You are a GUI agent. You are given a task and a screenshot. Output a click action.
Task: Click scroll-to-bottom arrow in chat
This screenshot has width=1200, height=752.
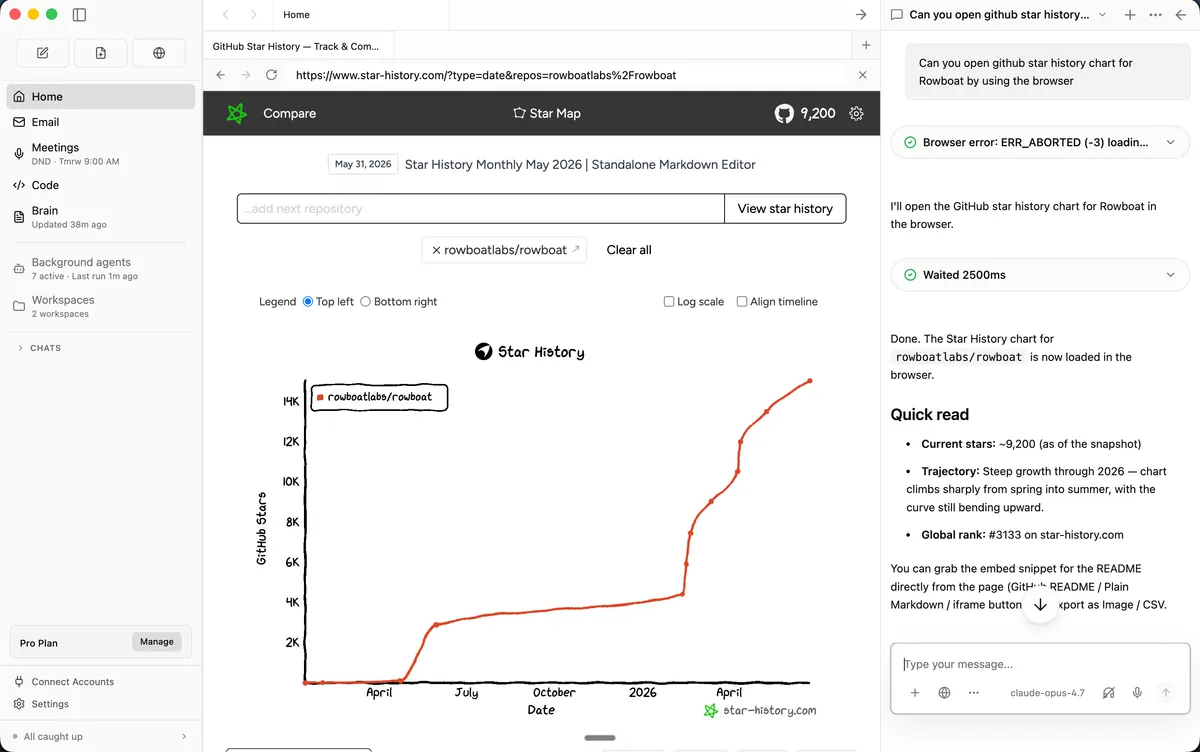(x=1040, y=605)
